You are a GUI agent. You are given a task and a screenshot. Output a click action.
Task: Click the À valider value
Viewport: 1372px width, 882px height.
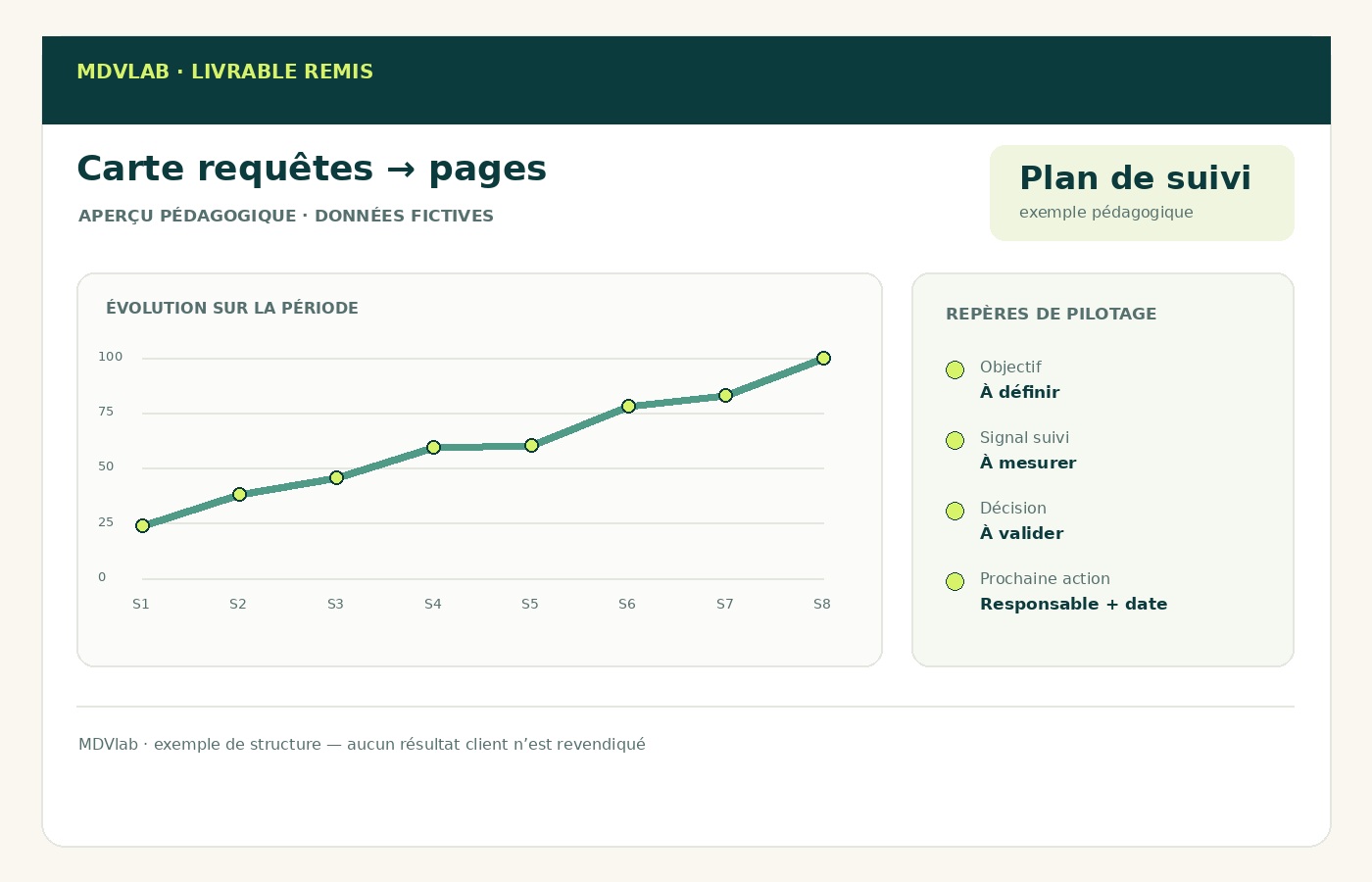1021,533
